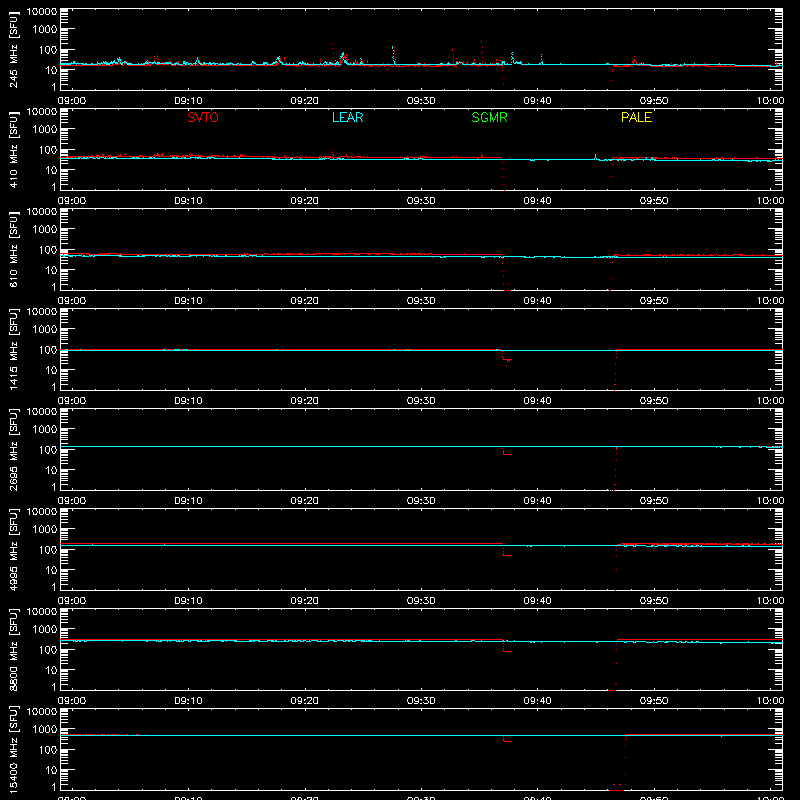
Task: Click 09:30 time label under 610 MHz plot
Action: coord(421,301)
